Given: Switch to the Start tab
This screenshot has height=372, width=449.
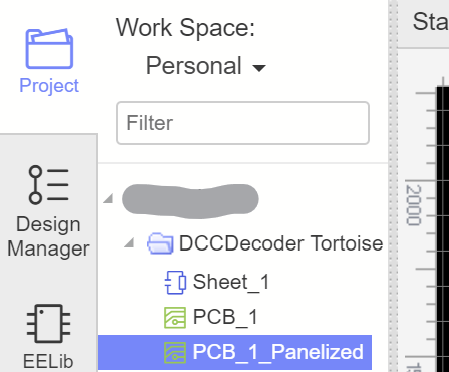Looking at the screenshot, I should click(x=431, y=22).
